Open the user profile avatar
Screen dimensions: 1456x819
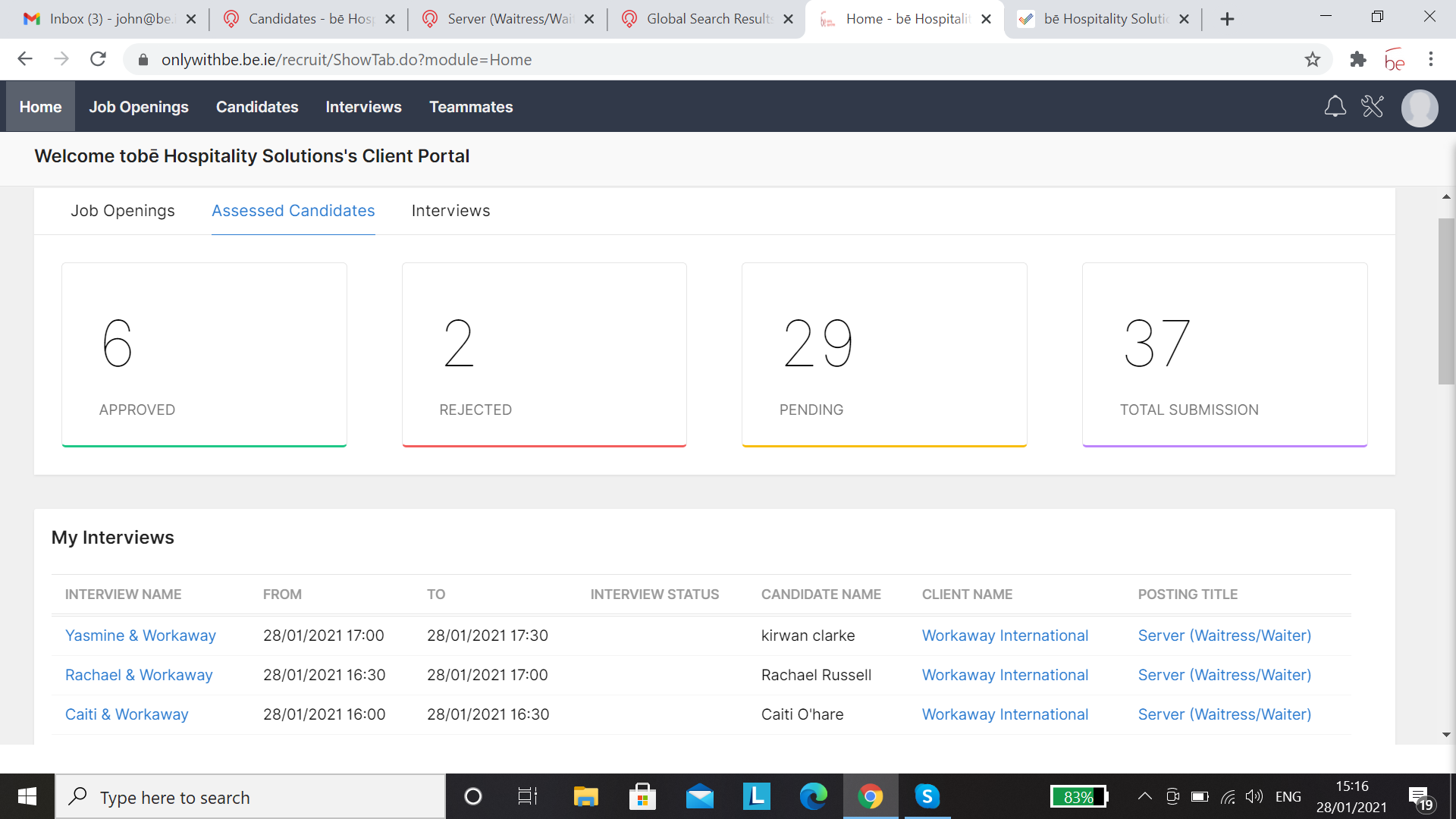coord(1420,108)
